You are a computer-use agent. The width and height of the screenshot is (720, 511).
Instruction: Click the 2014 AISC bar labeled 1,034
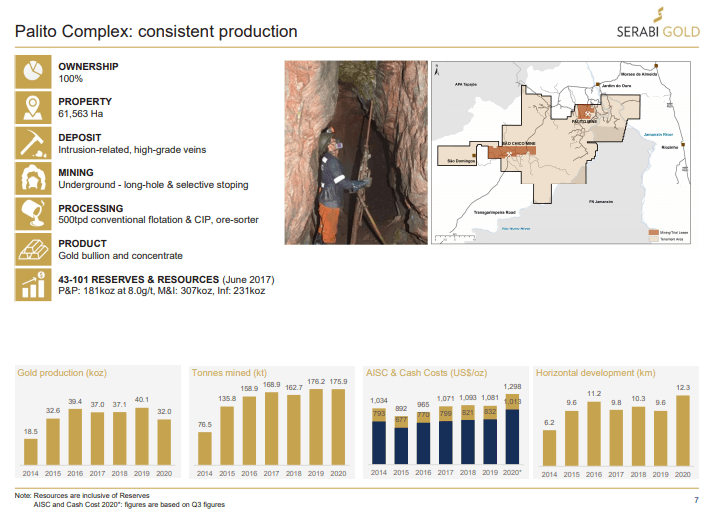click(379, 415)
